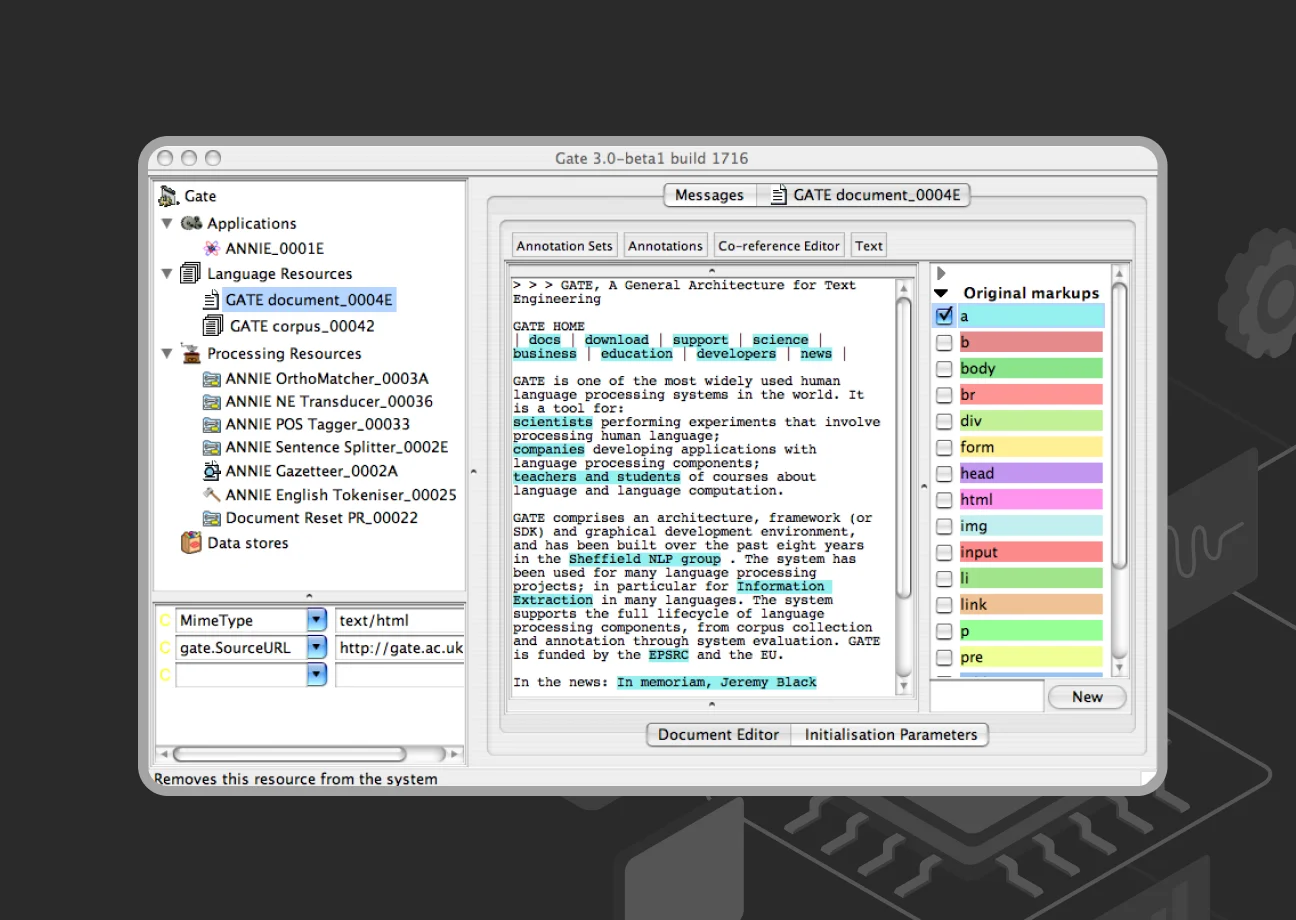Click the ANNIE_0001E application icon

coord(211,248)
